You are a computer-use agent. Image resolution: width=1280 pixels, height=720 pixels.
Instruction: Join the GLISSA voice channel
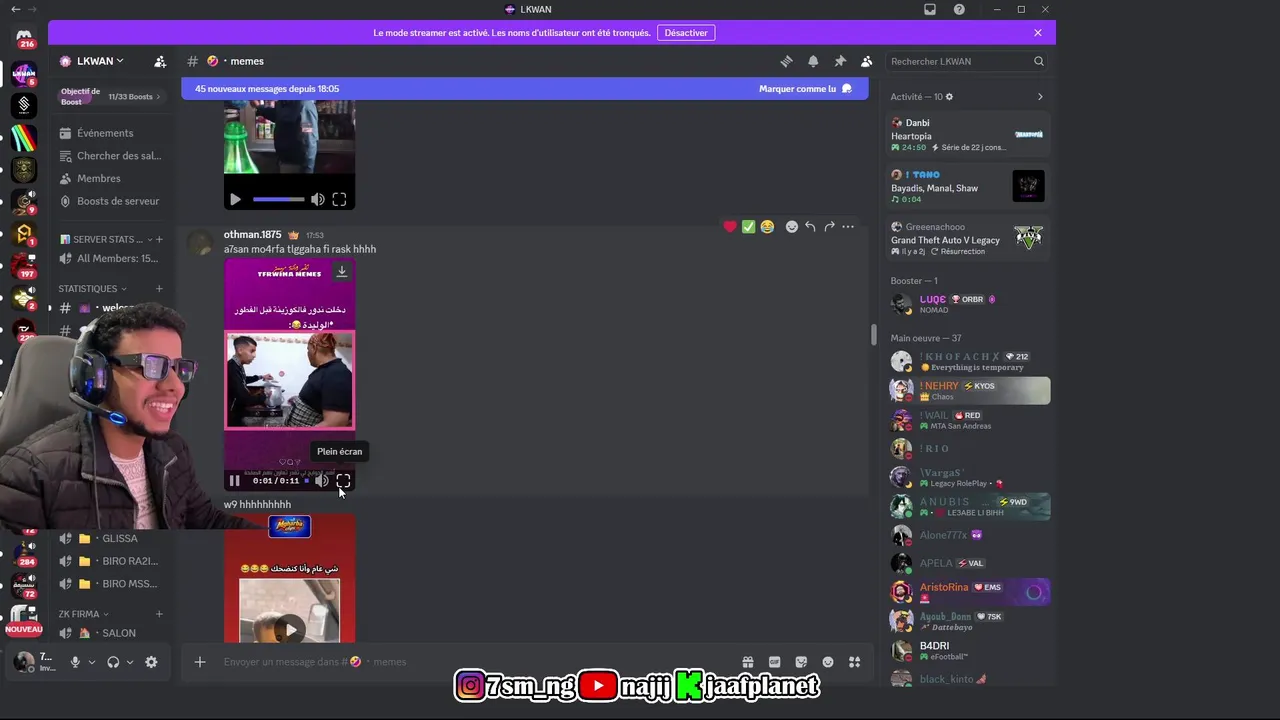[x=111, y=538]
